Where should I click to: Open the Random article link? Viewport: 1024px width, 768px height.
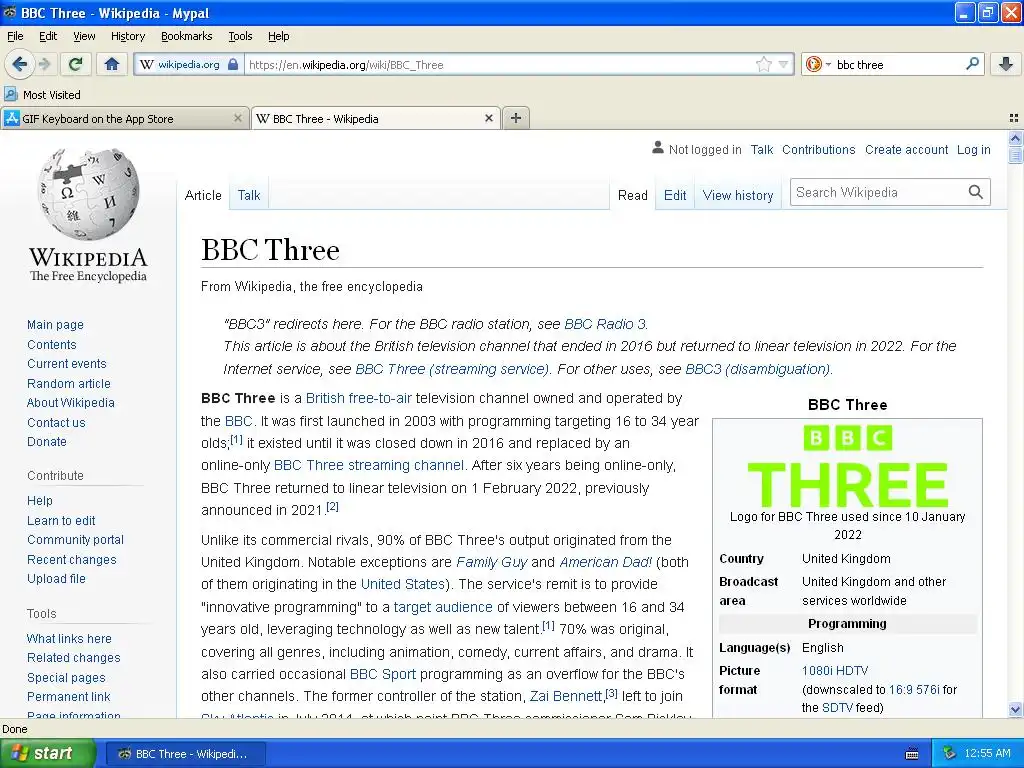(x=69, y=383)
